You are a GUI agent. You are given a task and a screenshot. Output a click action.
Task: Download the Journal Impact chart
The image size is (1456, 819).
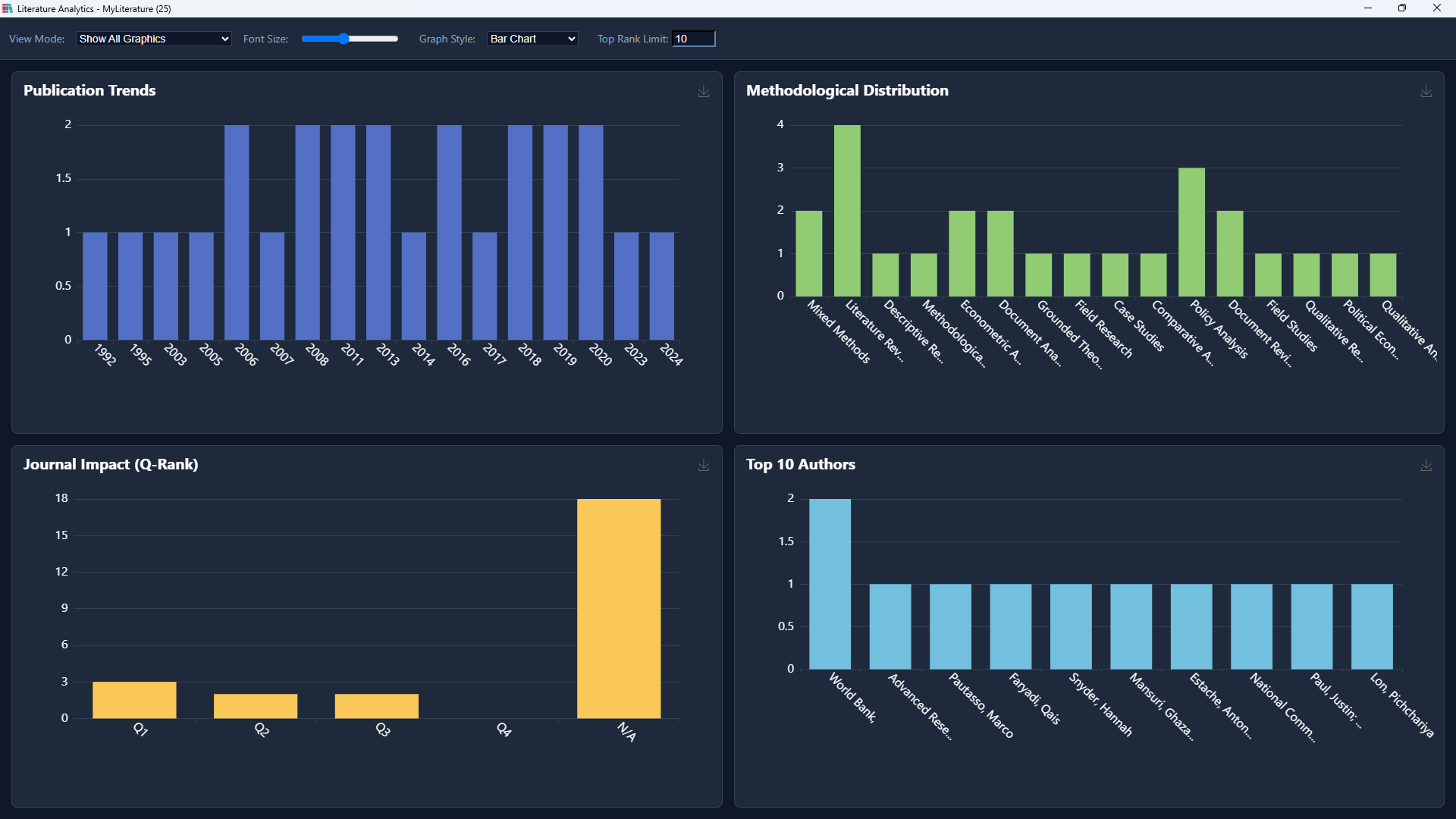704,465
